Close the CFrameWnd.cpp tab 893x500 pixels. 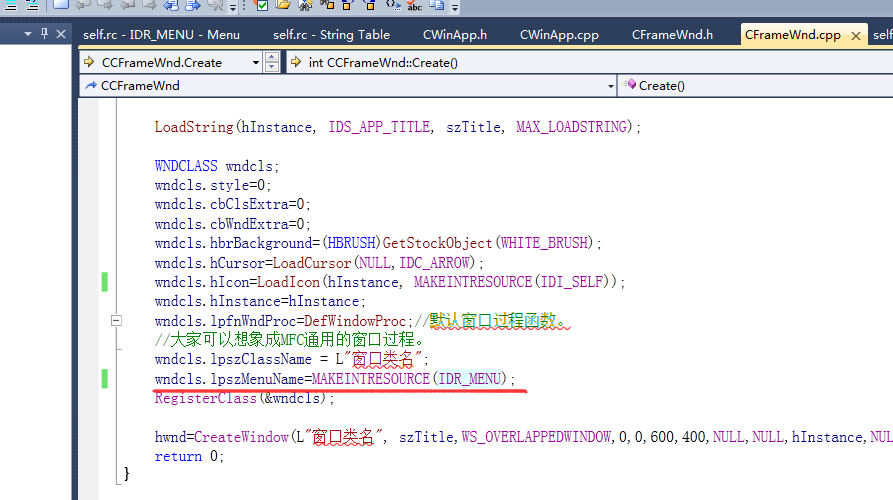pyautogui.click(x=855, y=36)
